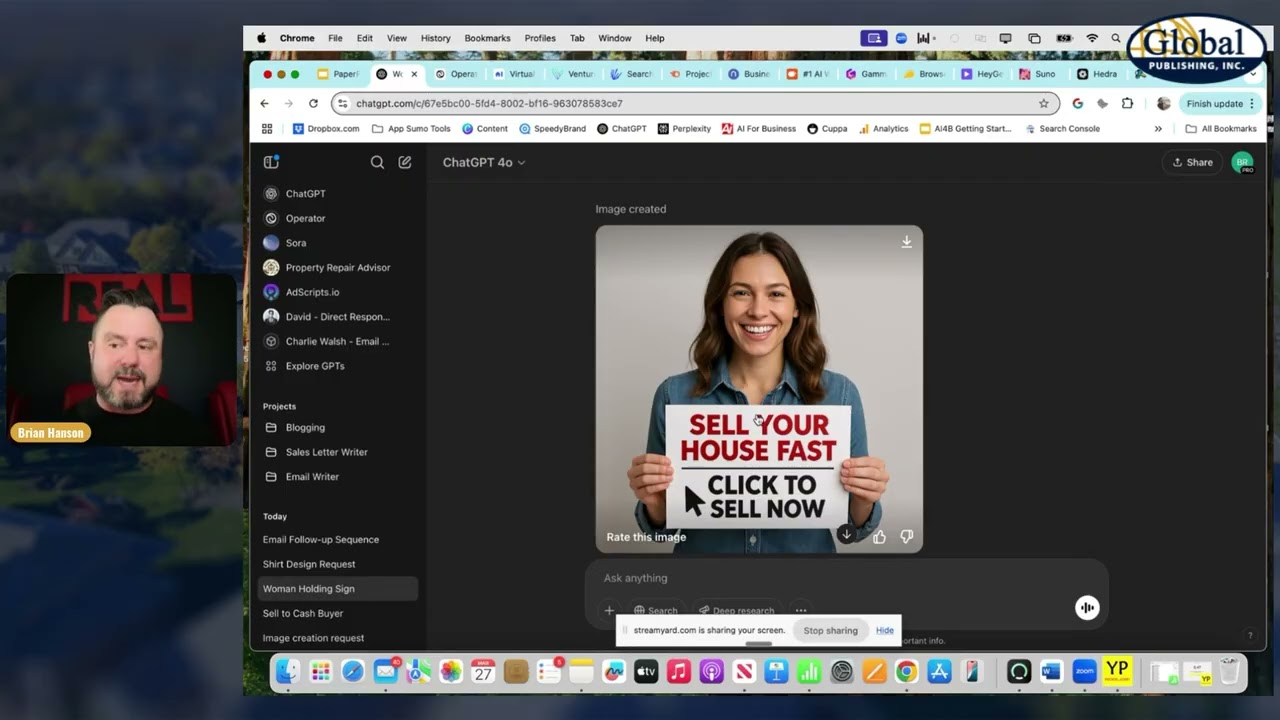Expand the hidden bookmarks overflow chevron

(x=1158, y=129)
